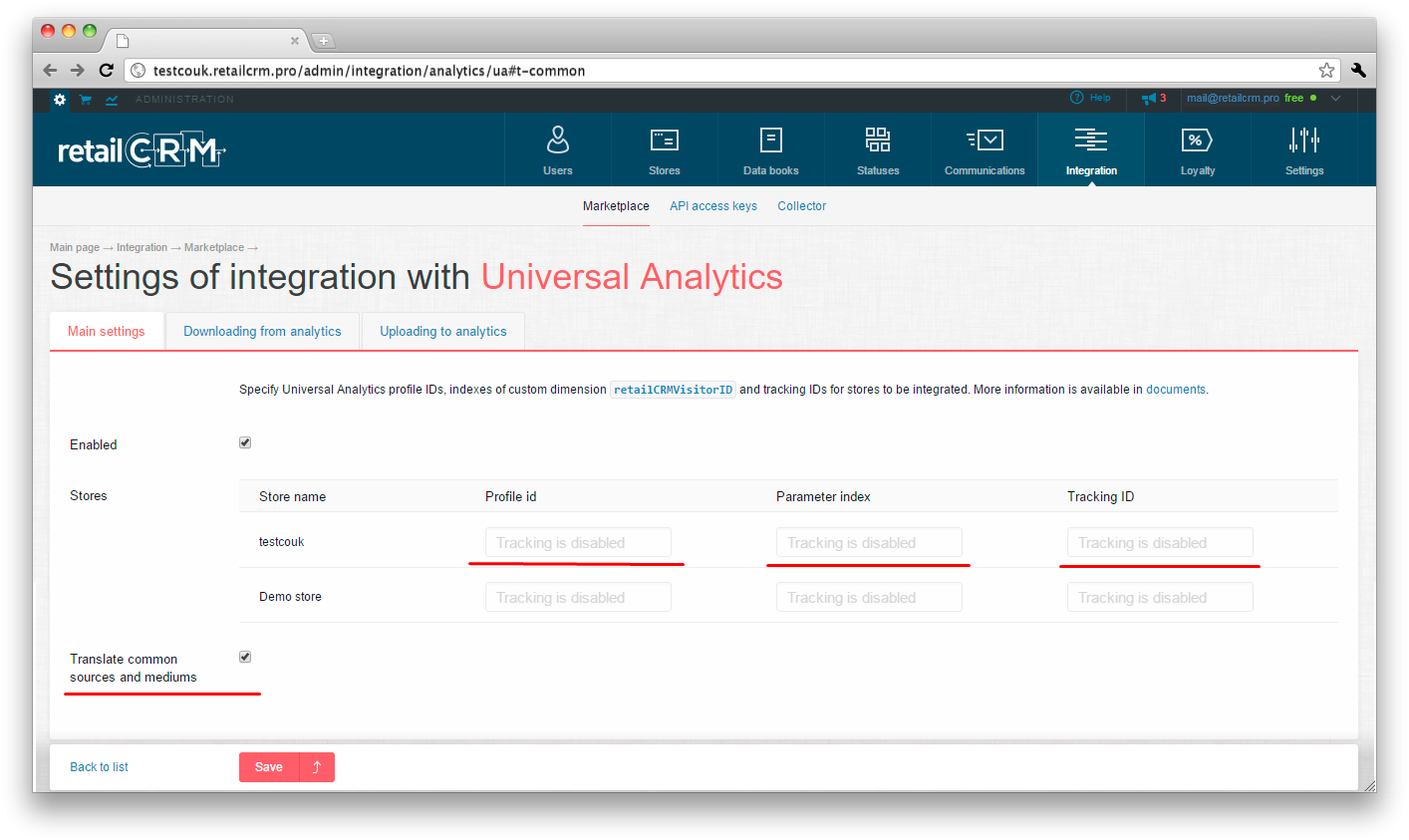Click Marketplace breadcrumb link

pos(214,247)
